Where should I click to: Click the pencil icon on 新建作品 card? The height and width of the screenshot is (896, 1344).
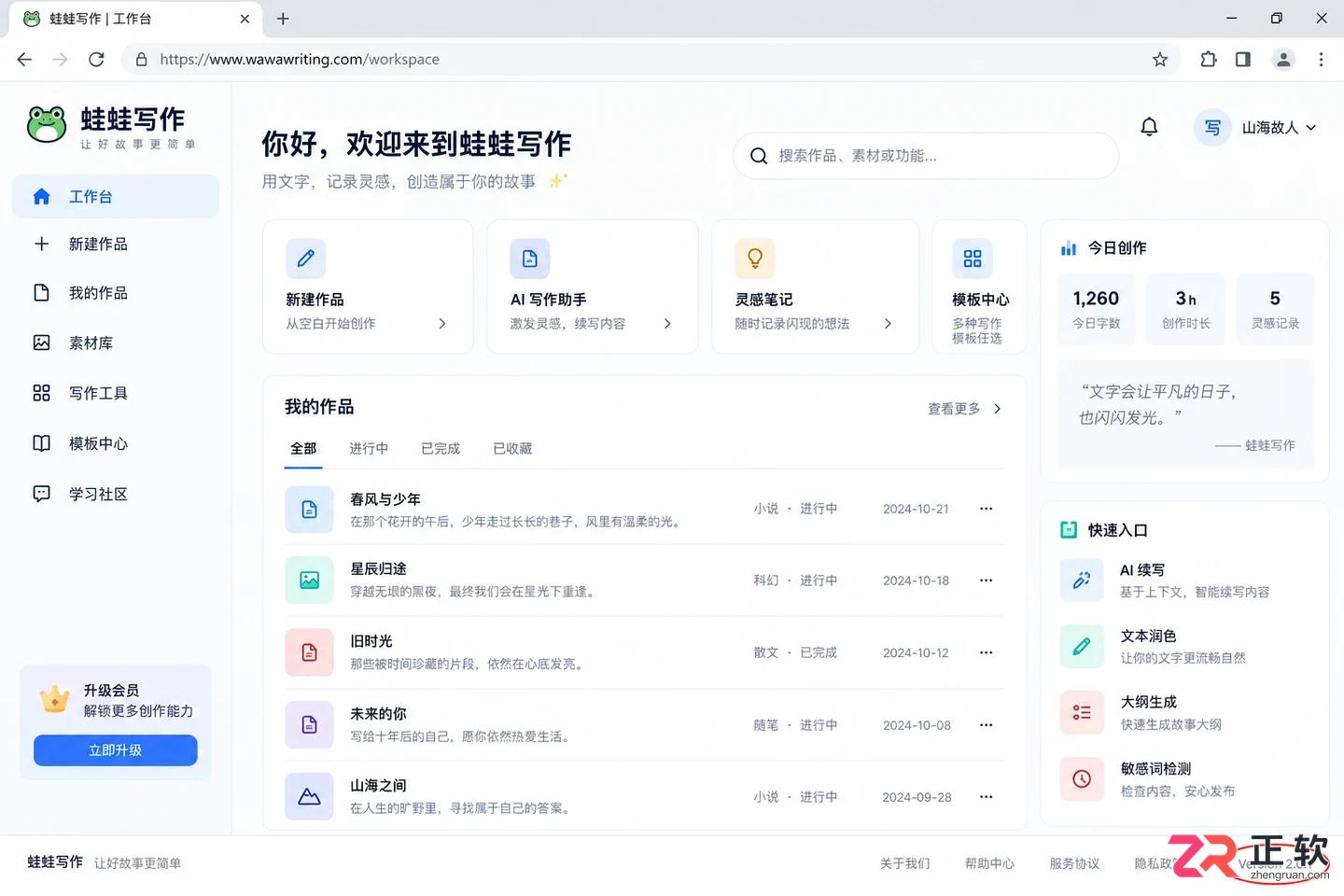(306, 259)
